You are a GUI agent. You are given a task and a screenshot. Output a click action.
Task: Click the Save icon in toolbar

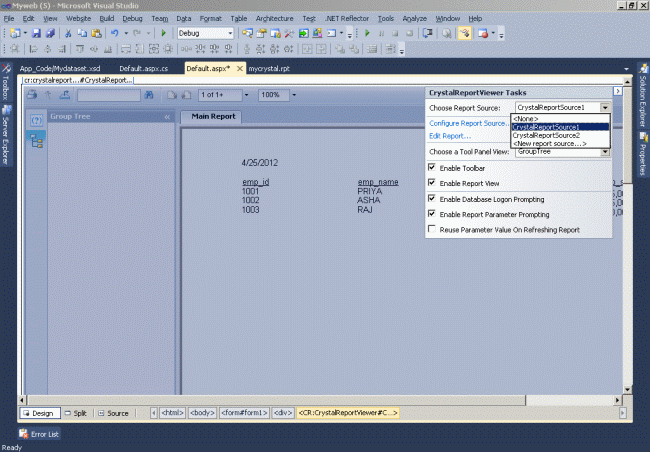(x=36, y=33)
